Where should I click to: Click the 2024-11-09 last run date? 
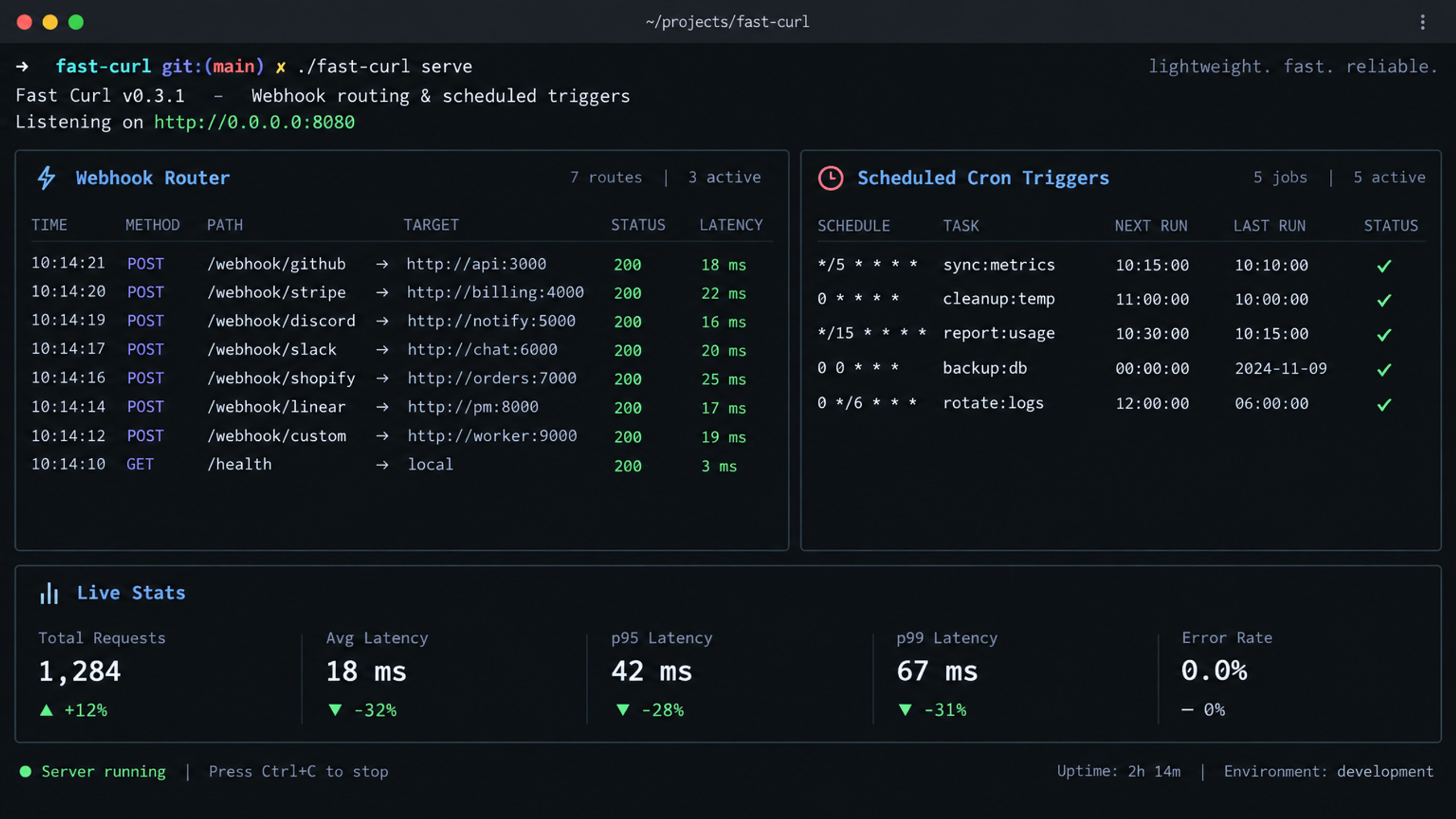(1281, 369)
